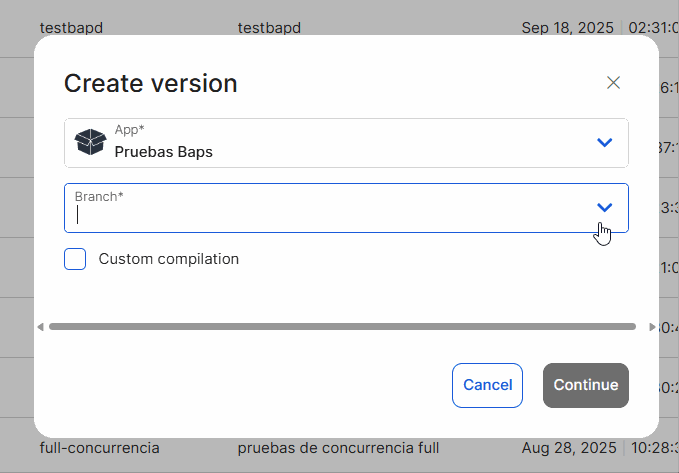Click the Create version heading
The width and height of the screenshot is (679, 473).
[151, 83]
